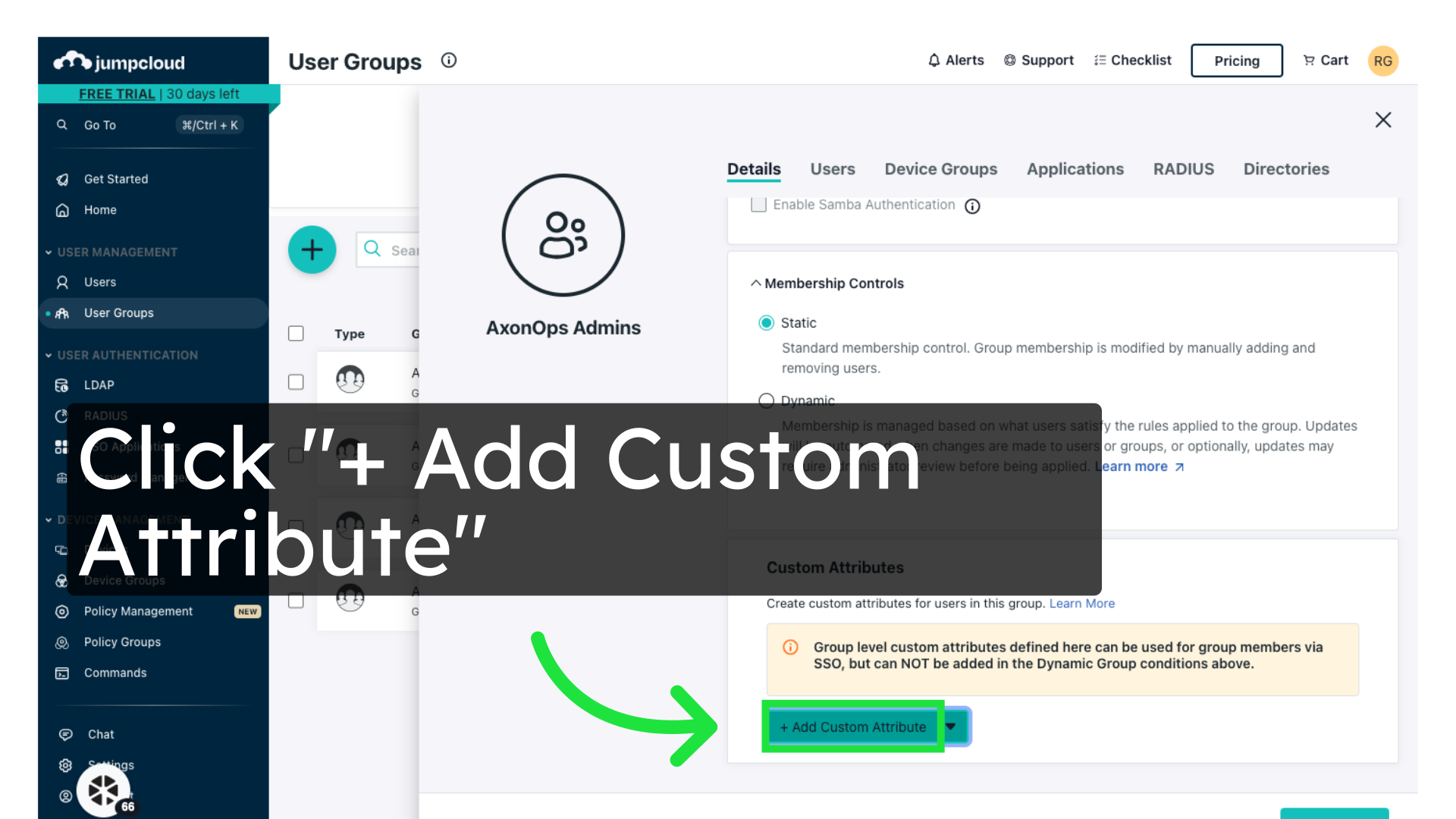Click the Samba Authentication info icon
This screenshot has height=819, width=1456.
[972, 206]
